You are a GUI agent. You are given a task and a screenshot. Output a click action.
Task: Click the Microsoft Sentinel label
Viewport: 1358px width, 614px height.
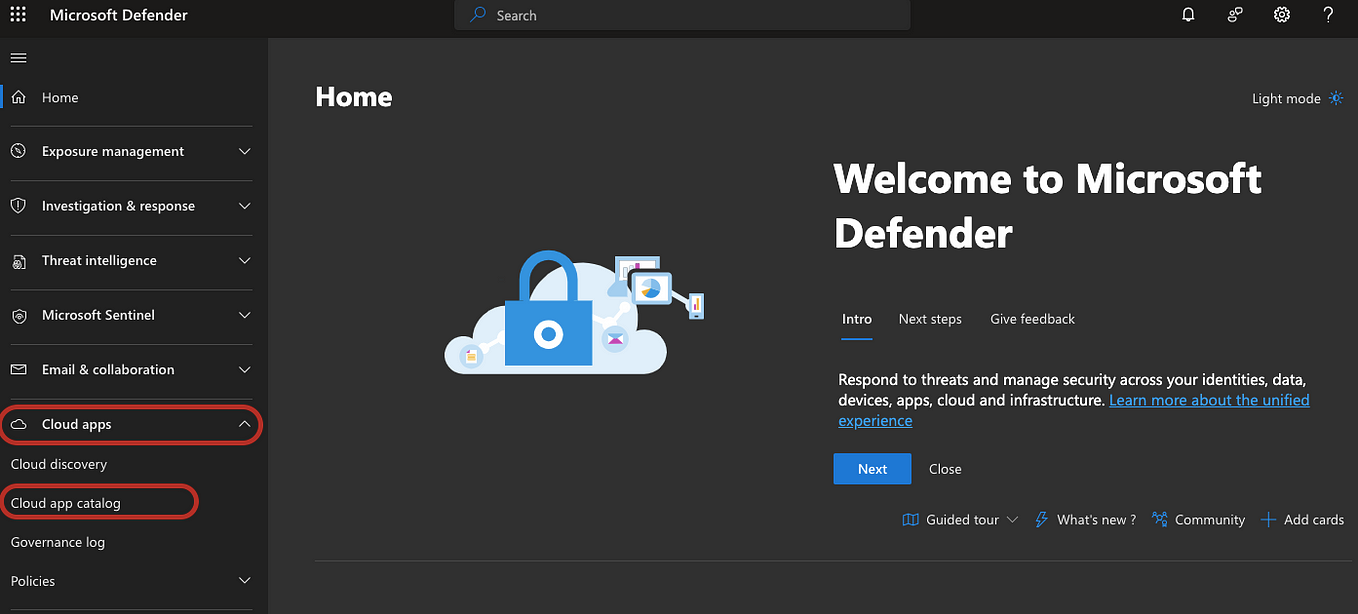click(x=98, y=315)
